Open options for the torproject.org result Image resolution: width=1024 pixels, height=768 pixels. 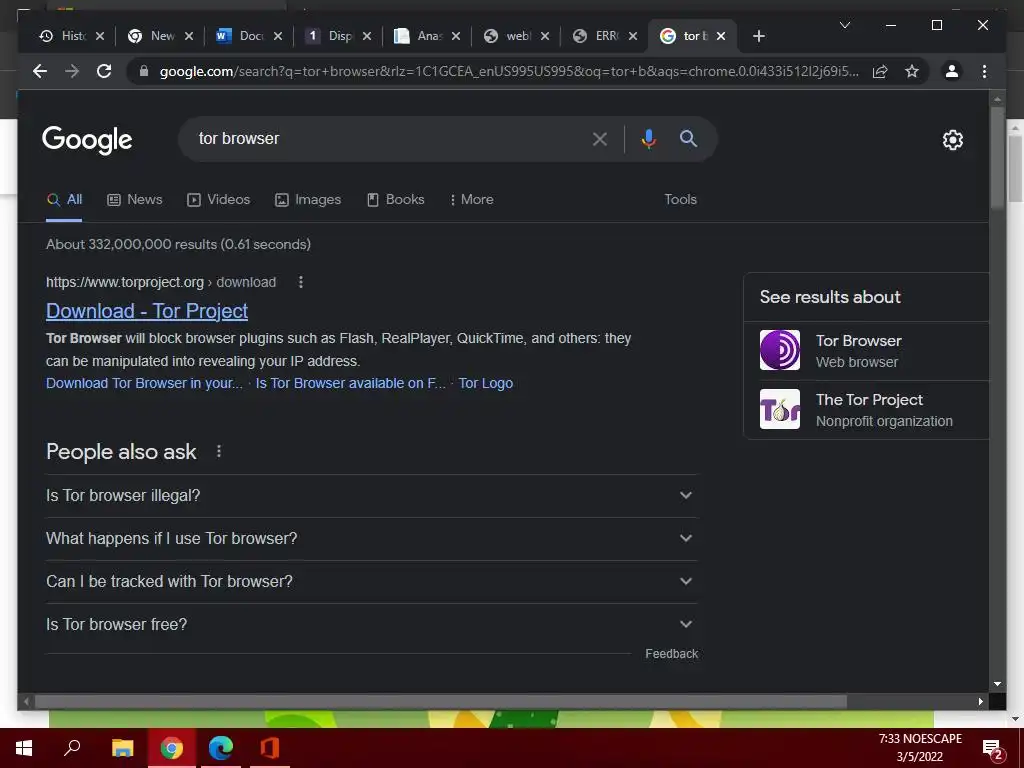point(300,282)
